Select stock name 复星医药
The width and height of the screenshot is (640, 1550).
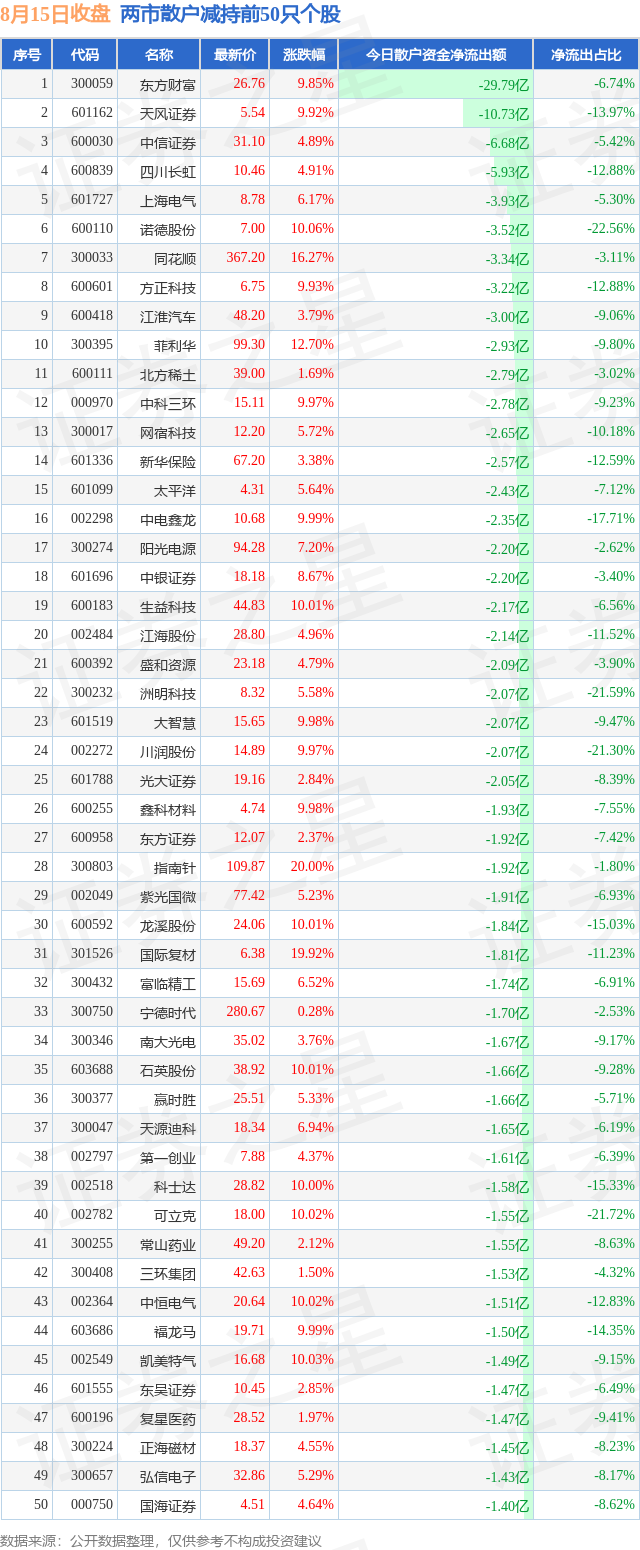coord(168,1418)
